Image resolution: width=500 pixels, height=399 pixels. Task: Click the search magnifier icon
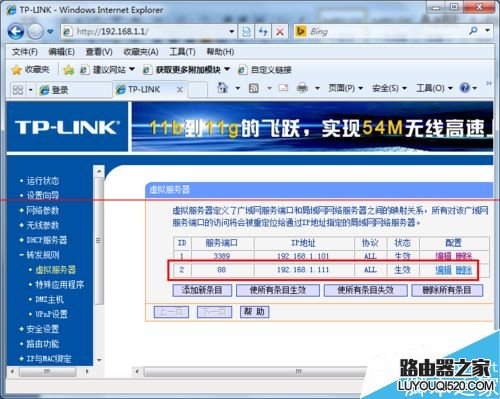pyautogui.click(x=473, y=31)
